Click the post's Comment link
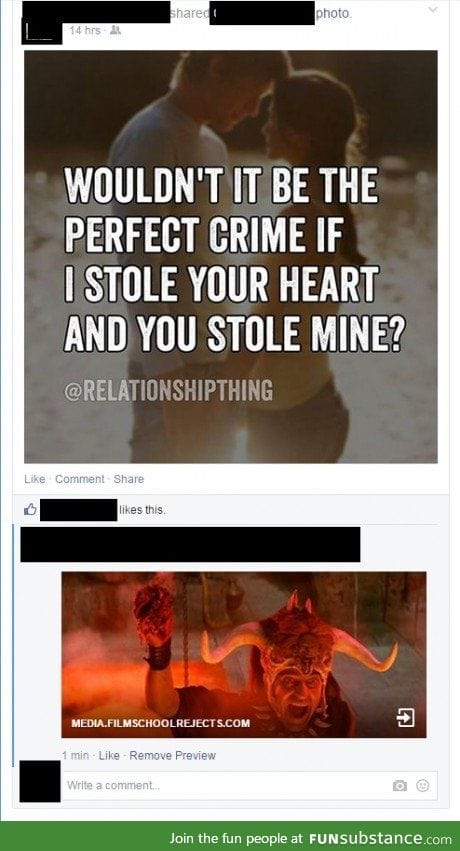This screenshot has width=460, height=851. click(x=80, y=479)
